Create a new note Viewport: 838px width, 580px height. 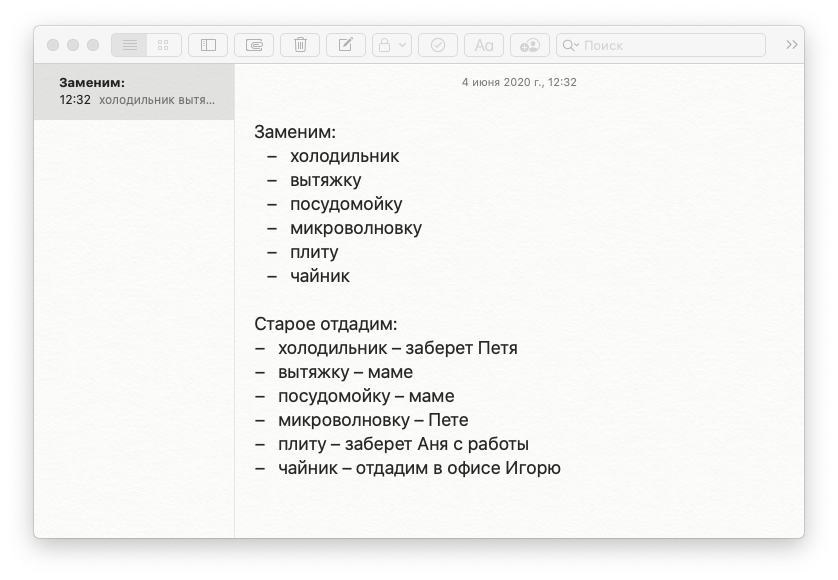tap(346, 45)
